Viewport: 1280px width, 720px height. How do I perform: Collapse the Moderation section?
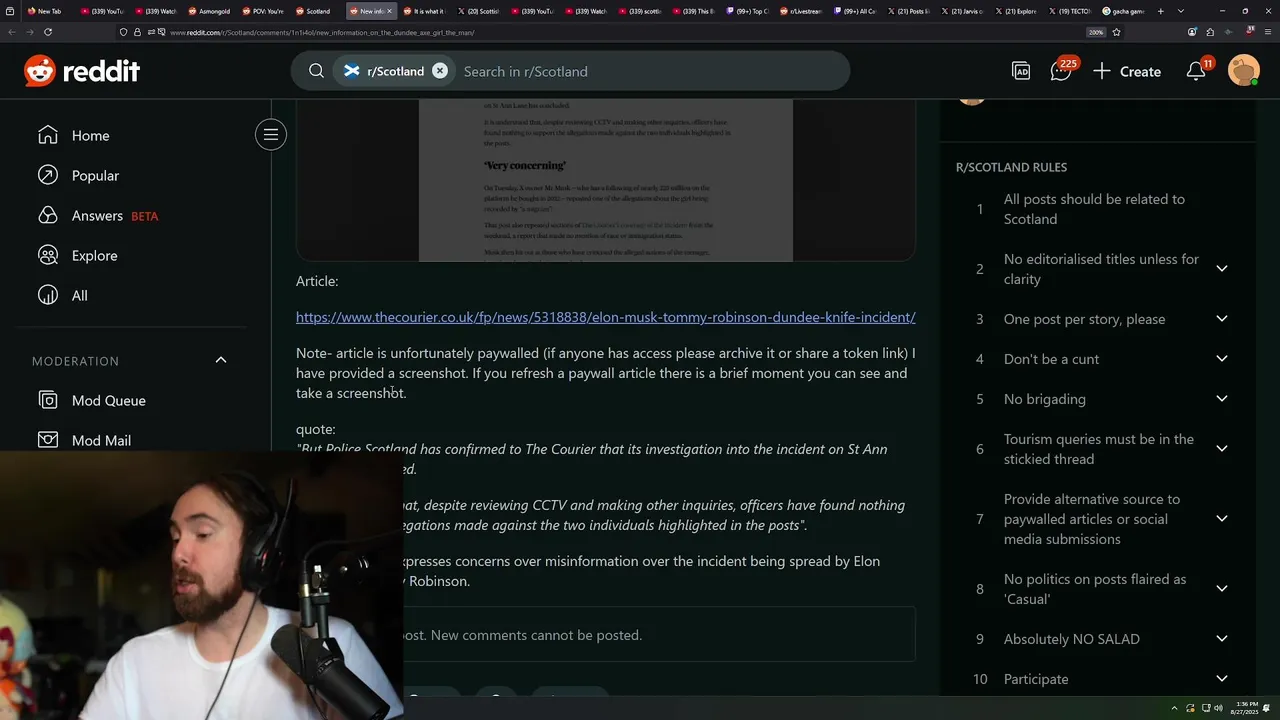pyautogui.click(x=221, y=360)
